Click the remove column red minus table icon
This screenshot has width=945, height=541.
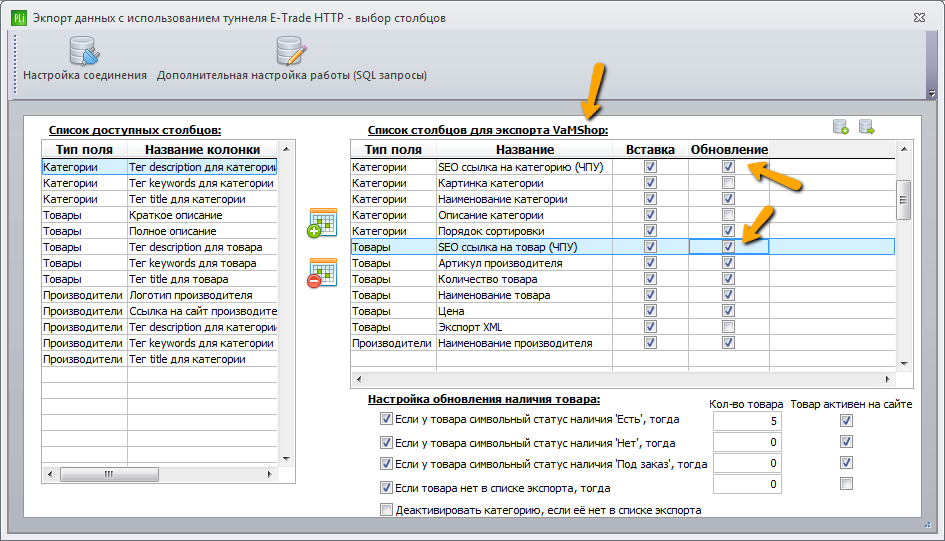[322, 273]
